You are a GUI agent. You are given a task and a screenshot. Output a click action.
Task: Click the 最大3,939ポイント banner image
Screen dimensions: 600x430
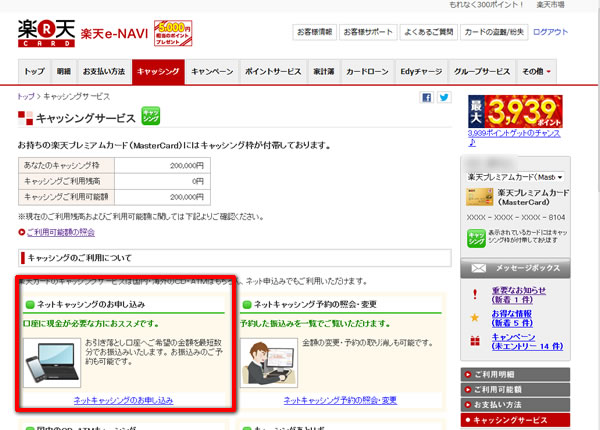click(515, 111)
